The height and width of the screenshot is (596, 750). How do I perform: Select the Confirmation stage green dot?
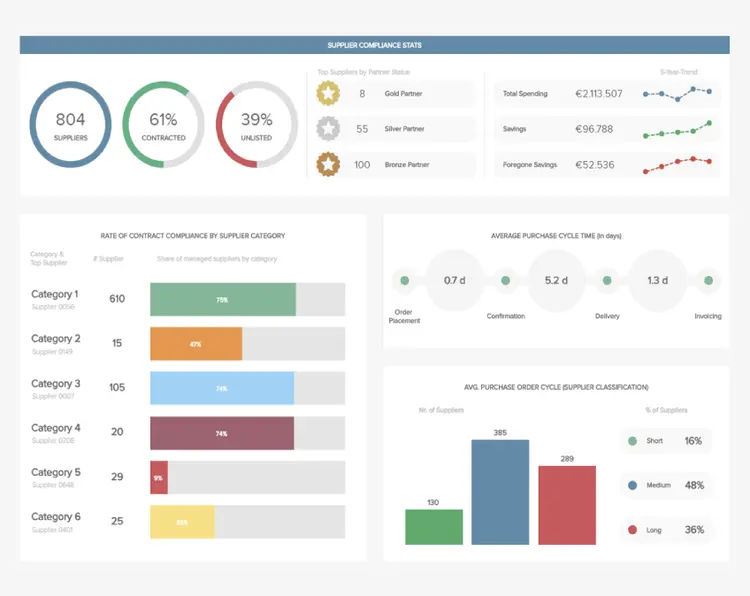click(x=506, y=280)
